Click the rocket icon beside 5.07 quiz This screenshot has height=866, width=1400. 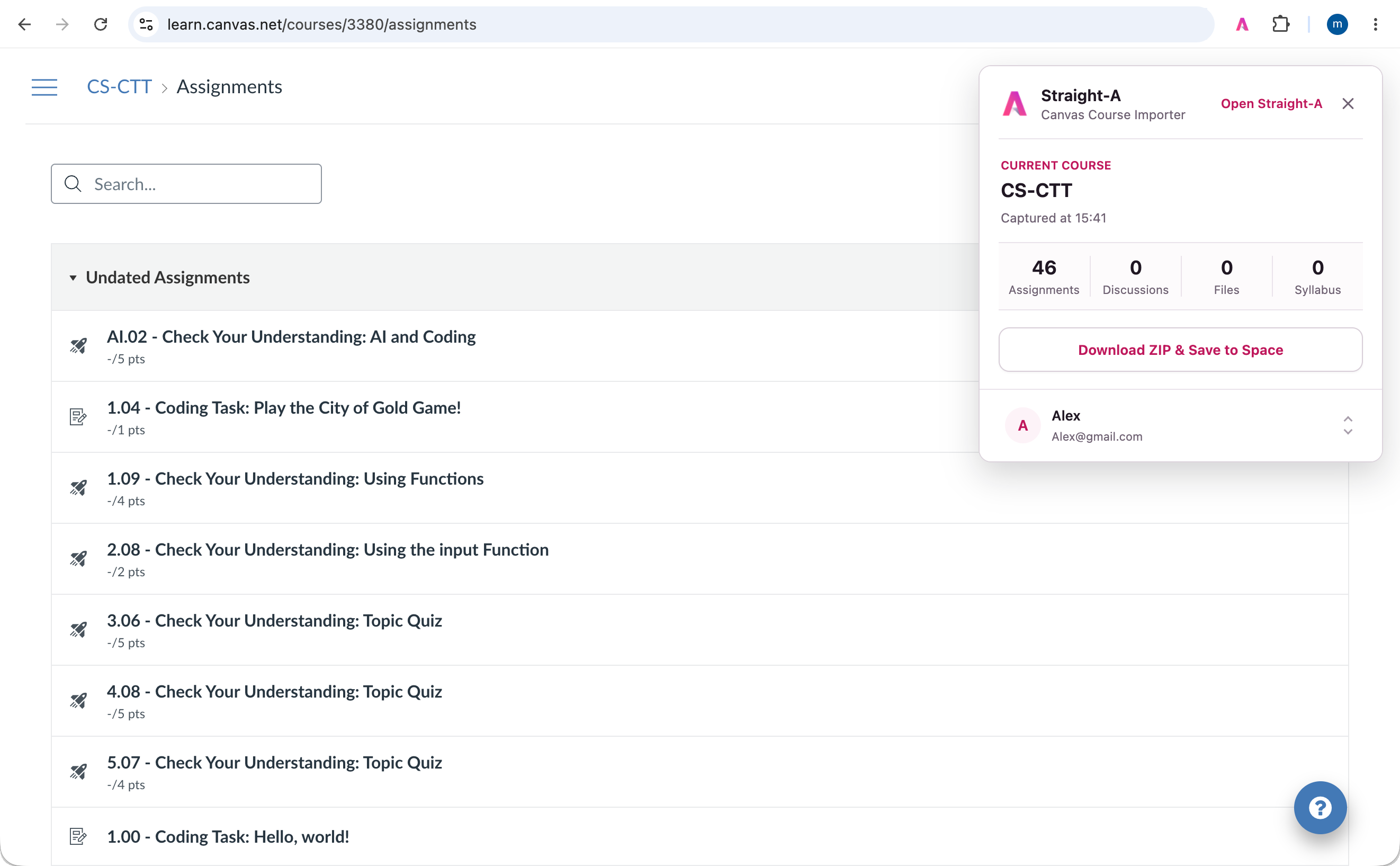pyautogui.click(x=78, y=772)
